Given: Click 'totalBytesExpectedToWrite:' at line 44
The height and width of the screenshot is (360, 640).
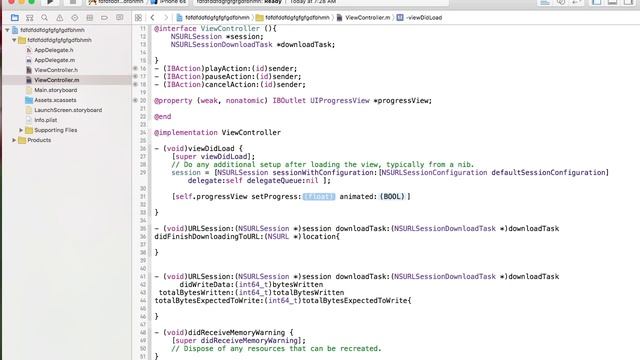Looking at the screenshot, I should [209, 300].
